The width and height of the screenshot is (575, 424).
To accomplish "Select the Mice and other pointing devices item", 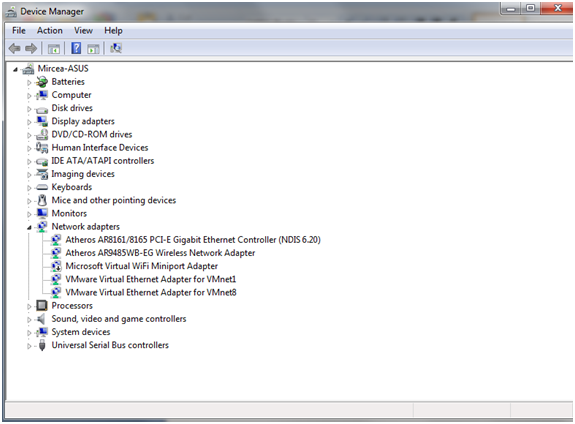I will (x=114, y=200).
